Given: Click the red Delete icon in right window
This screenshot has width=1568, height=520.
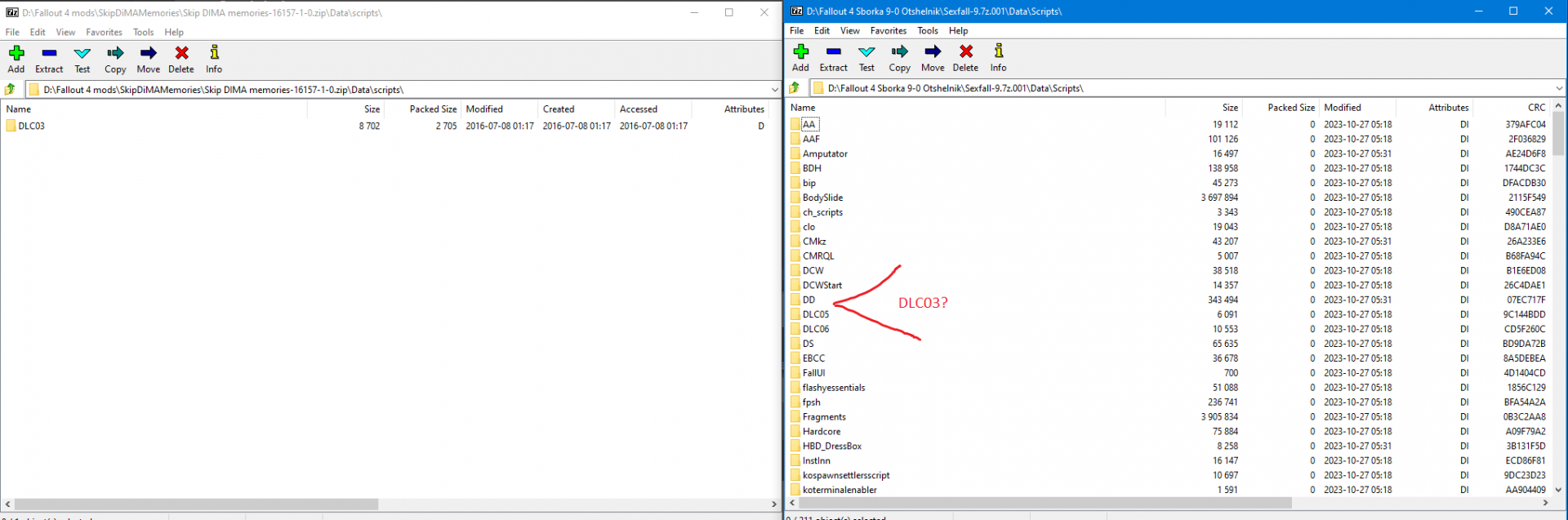Looking at the screenshot, I should [965, 52].
